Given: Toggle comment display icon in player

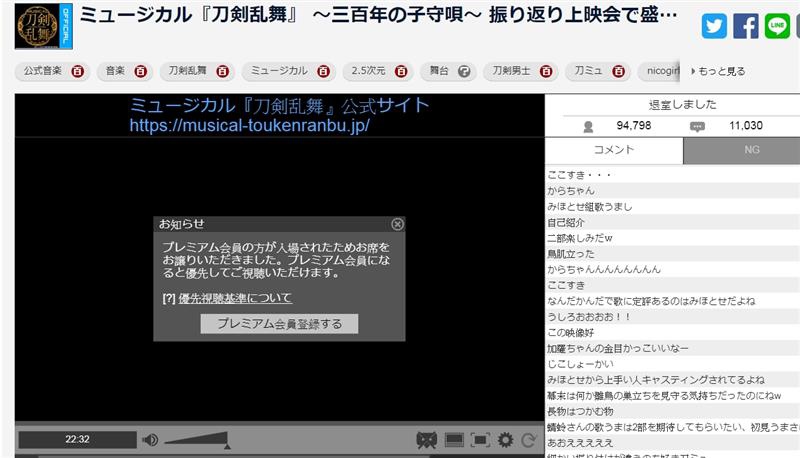Looking at the screenshot, I should point(427,440).
